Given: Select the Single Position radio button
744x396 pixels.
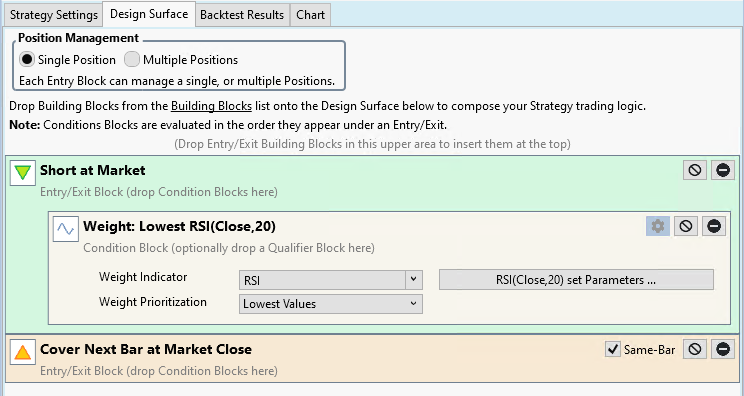Looking at the screenshot, I should [x=27, y=59].
